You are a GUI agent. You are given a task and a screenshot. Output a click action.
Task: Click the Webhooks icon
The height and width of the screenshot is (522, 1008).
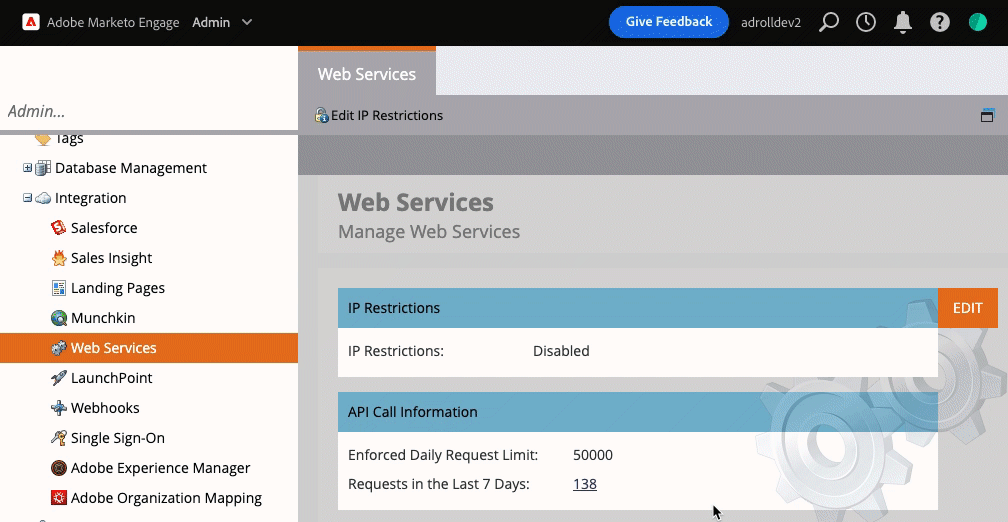[58, 408]
